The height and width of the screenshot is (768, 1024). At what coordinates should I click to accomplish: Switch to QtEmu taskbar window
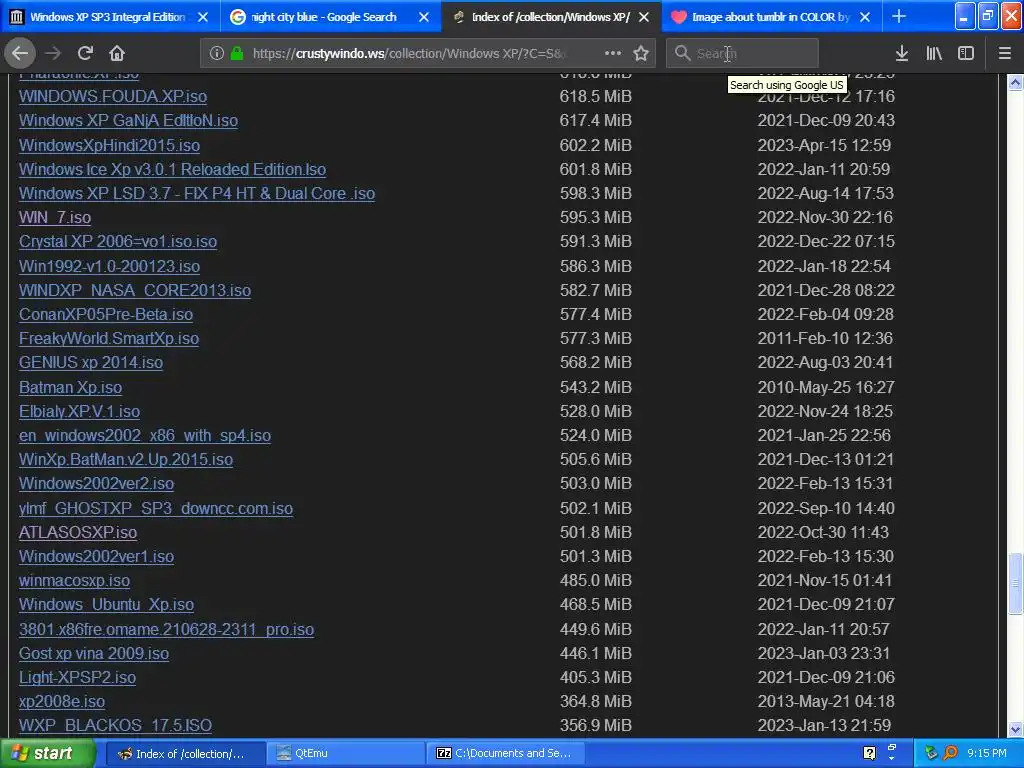click(x=346, y=754)
